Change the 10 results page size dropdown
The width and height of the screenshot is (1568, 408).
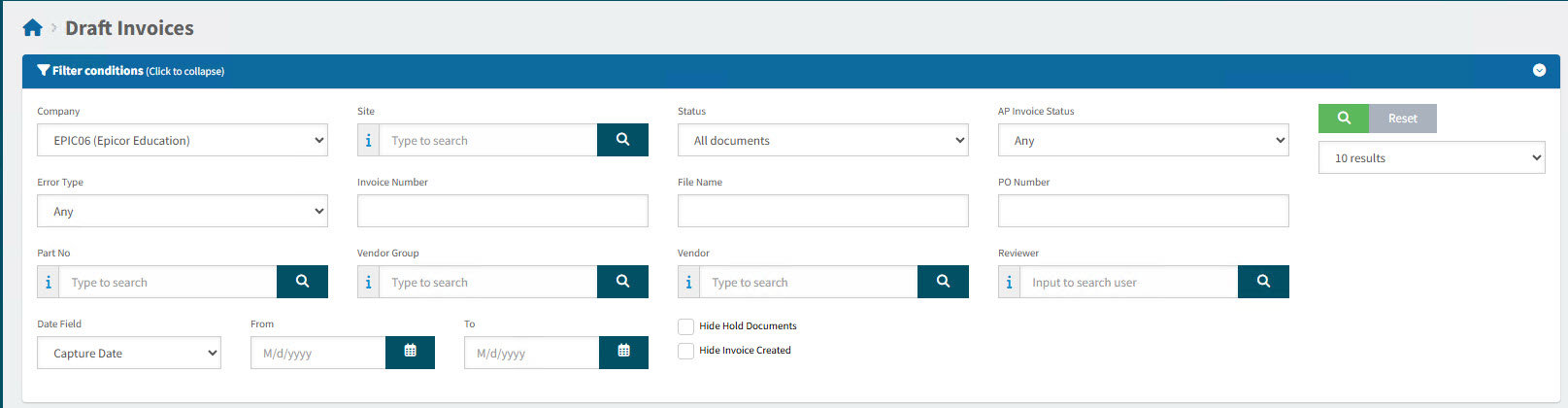pyautogui.click(x=1431, y=158)
